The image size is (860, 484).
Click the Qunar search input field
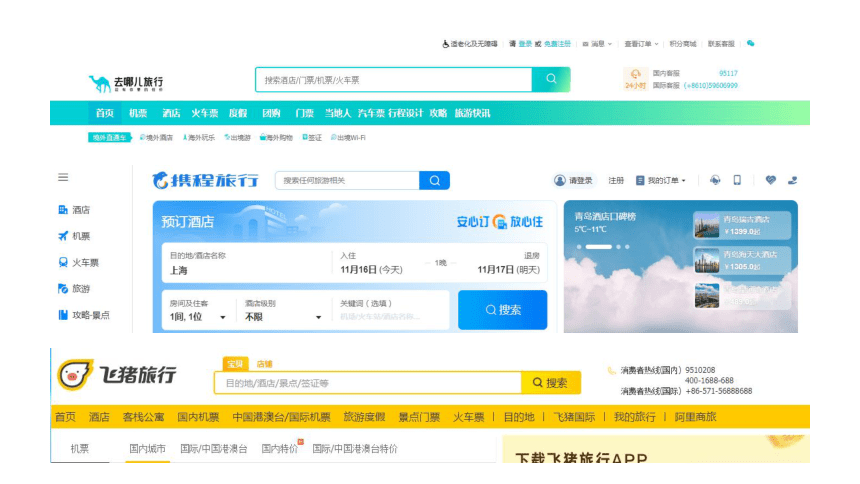394,80
